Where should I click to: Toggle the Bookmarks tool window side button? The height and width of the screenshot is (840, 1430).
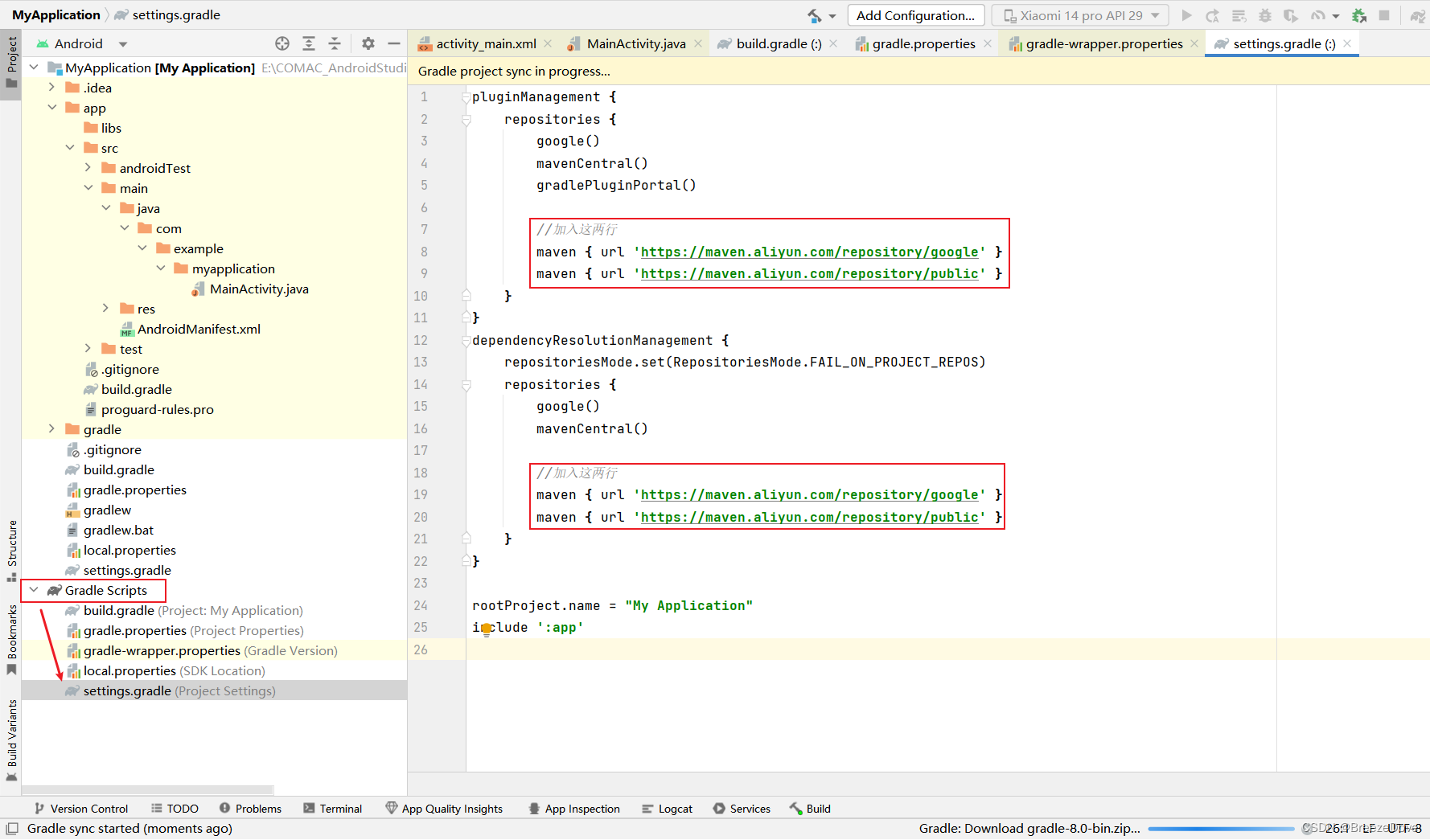11,640
